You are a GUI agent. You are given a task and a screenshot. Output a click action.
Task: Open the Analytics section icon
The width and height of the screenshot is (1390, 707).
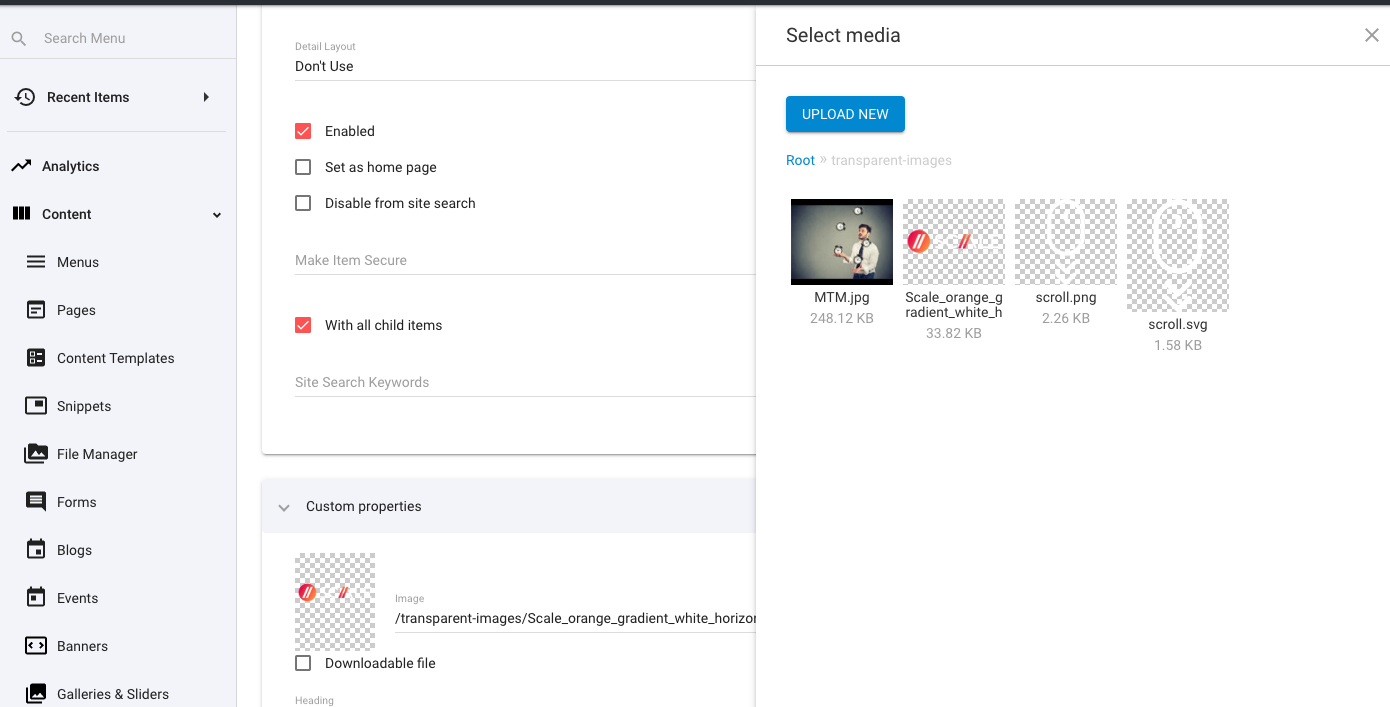[22, 165]
